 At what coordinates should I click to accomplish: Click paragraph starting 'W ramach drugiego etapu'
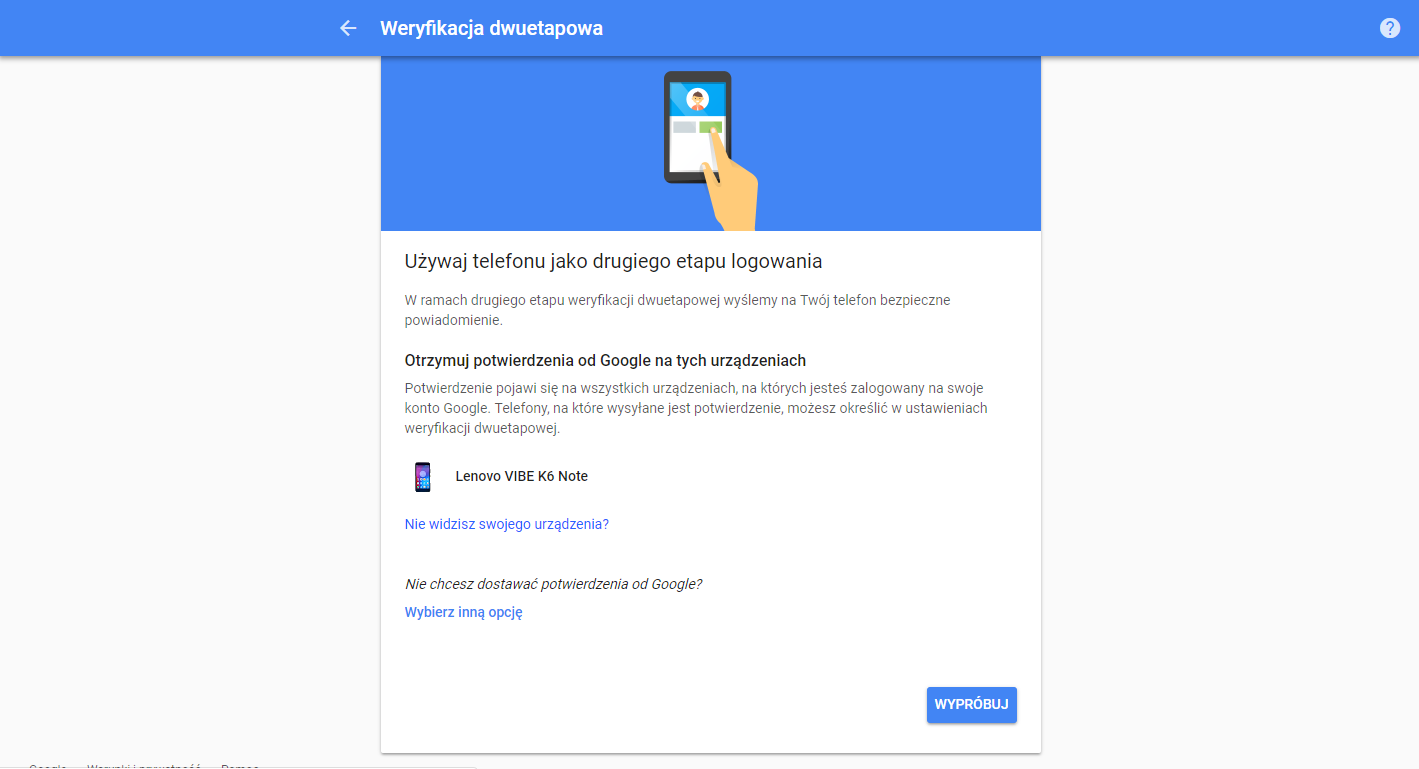677,310
